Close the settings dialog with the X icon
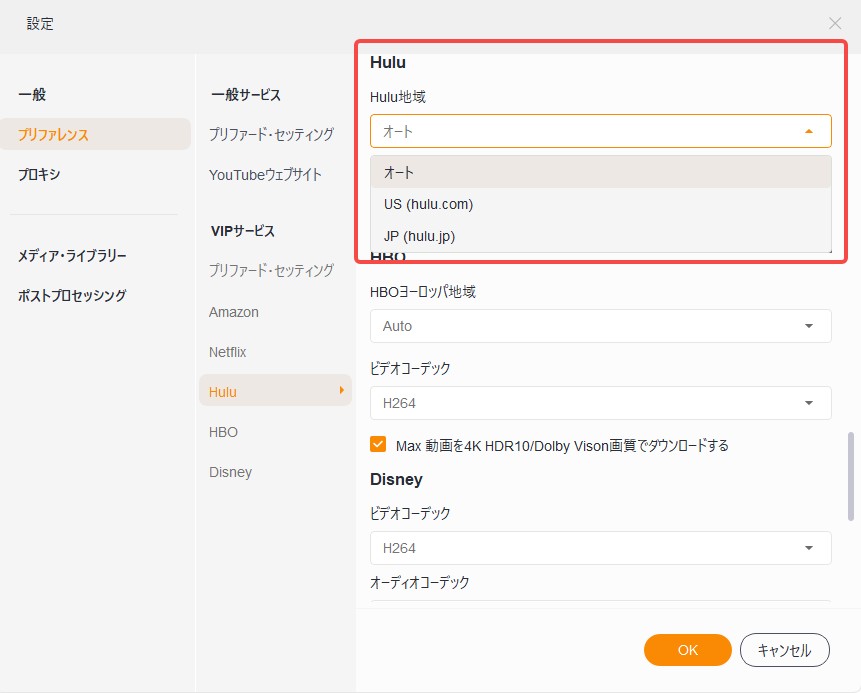861x693 pixels. point(835,23)
